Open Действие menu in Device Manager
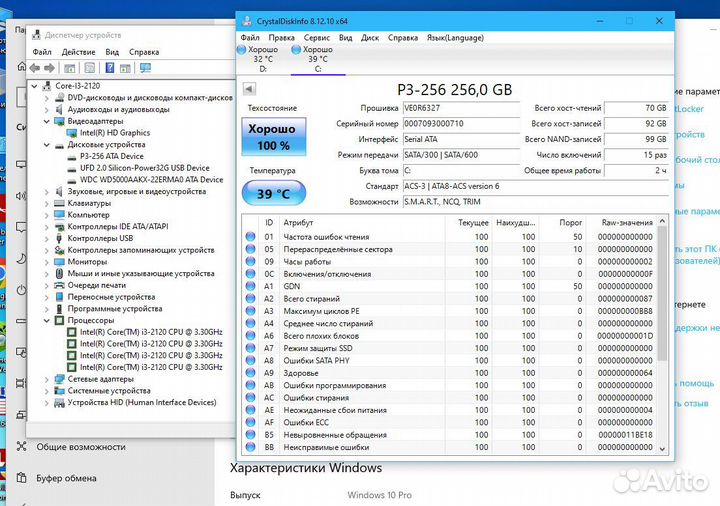This screenshot has width=720, height=506. [79, 52]
